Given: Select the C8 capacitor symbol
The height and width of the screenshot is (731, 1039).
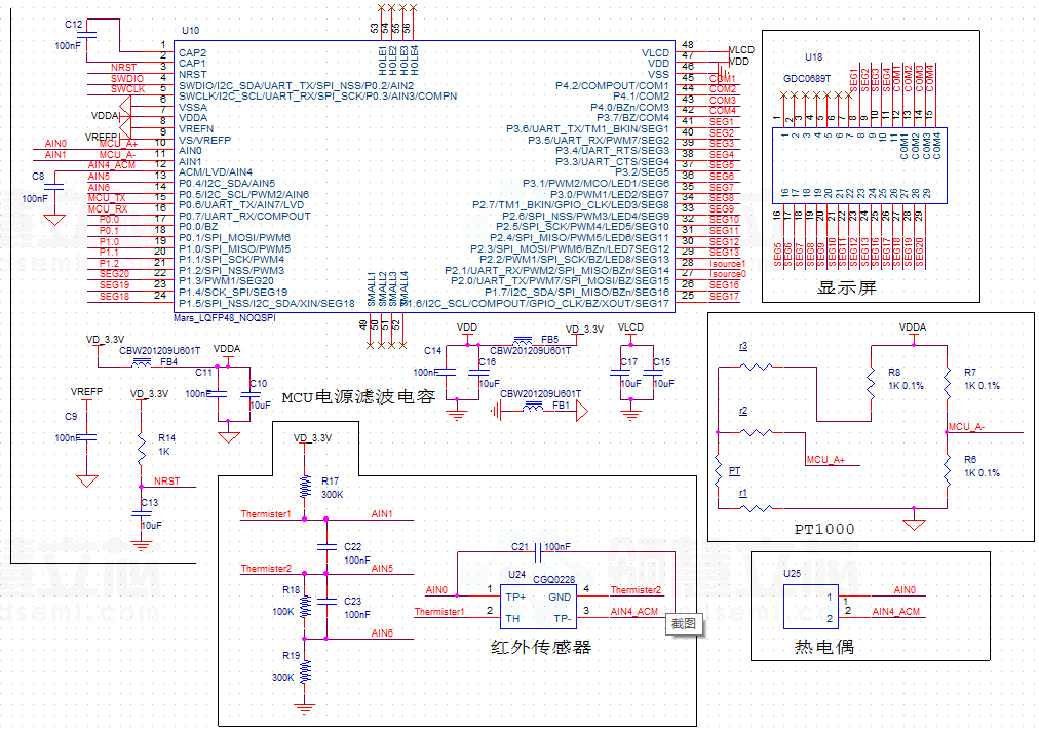Looking at the screenshot, I should pyautogui.click(x=54, y=188).
